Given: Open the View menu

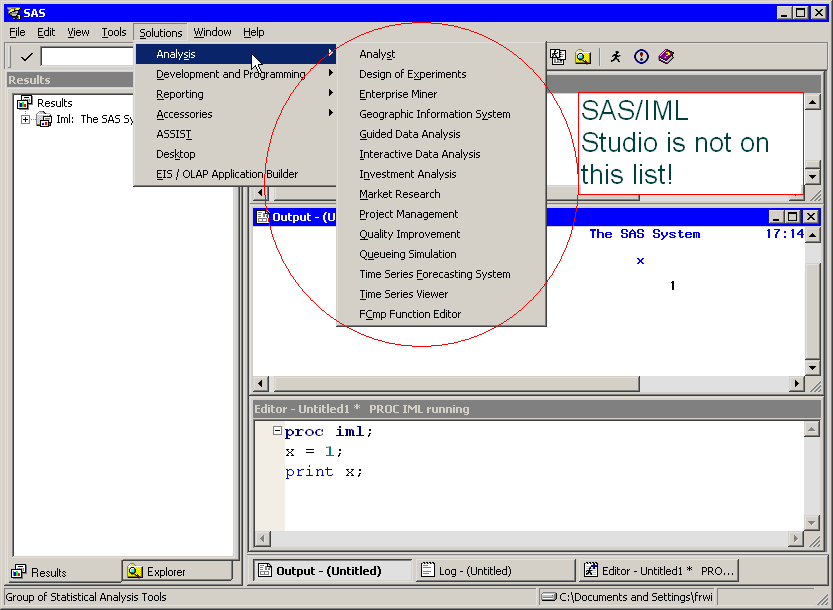Looking at the screenshot, I should pyautogui.click(x=78, y=32).
